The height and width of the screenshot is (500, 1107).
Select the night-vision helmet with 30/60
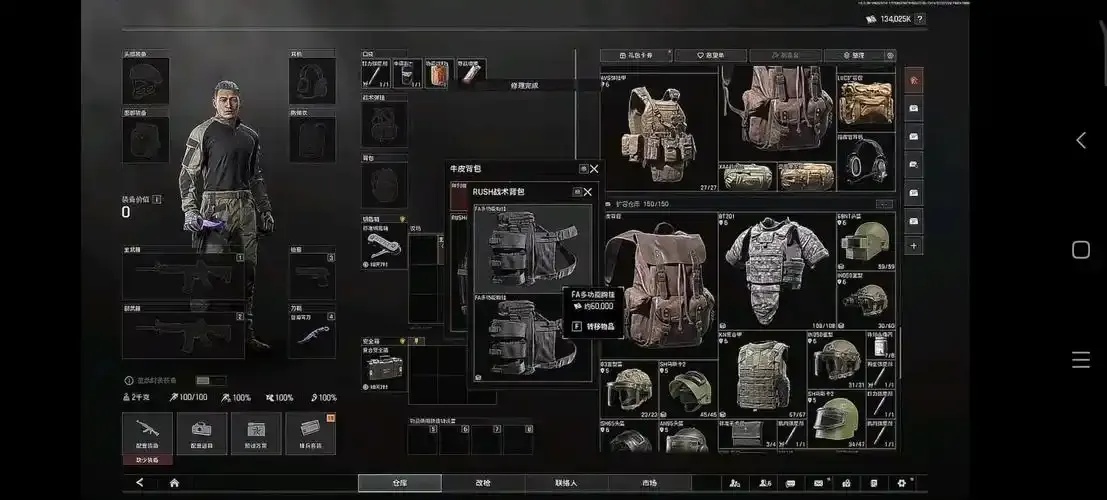866,300
